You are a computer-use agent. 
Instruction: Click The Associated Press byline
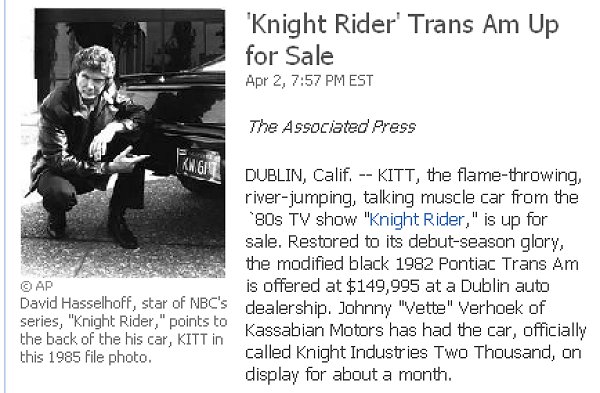pyautogui.click(x=331, y=127)
